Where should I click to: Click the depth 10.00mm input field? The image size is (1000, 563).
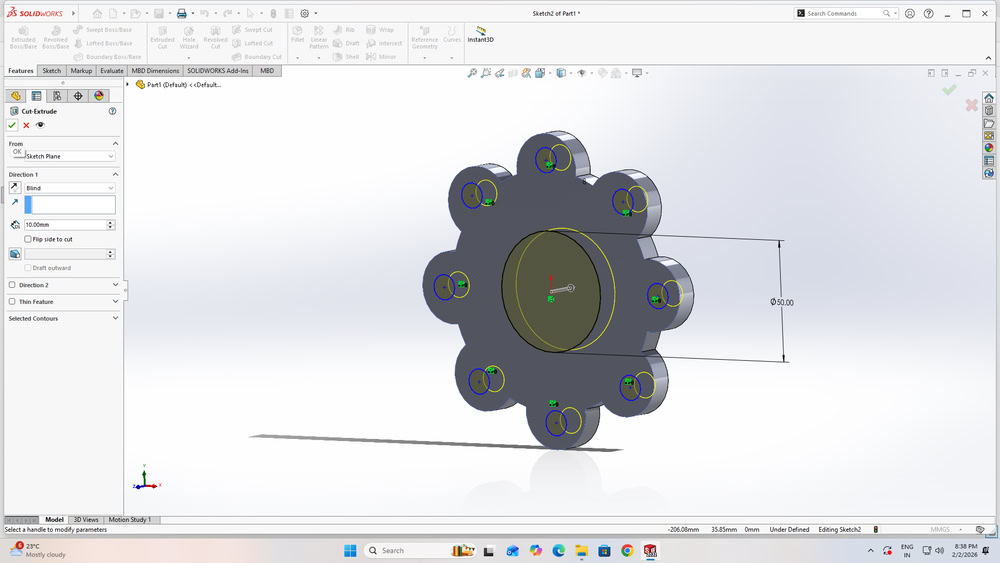(65, 224)
